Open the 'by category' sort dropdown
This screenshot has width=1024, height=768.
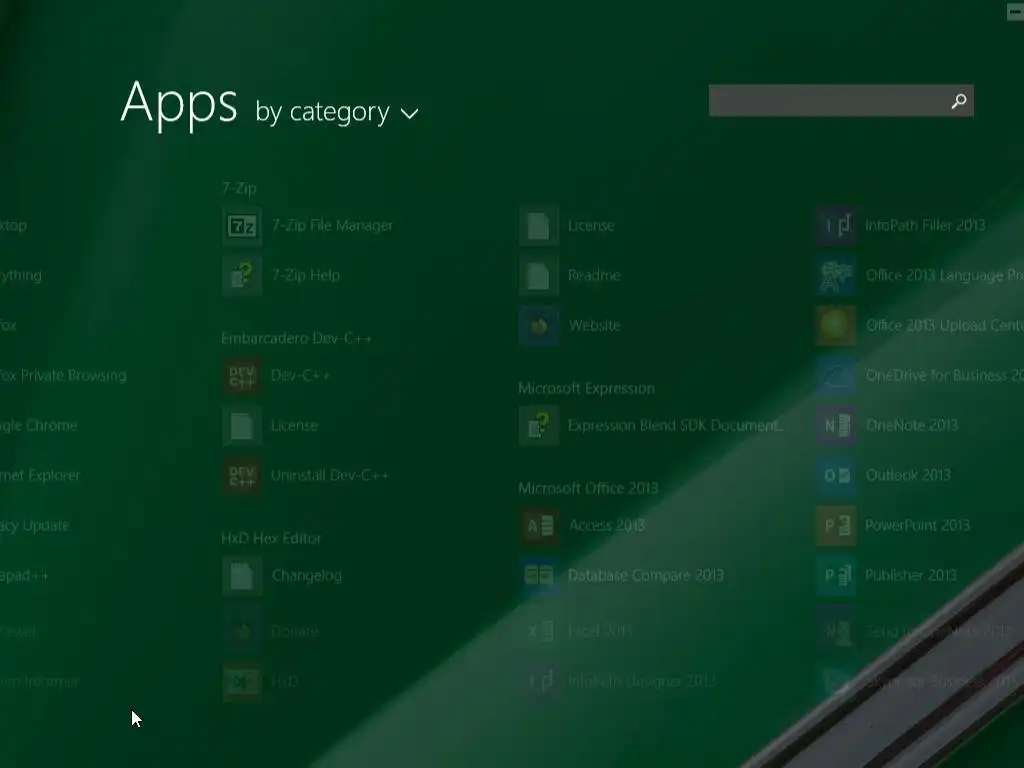point(336,112)
